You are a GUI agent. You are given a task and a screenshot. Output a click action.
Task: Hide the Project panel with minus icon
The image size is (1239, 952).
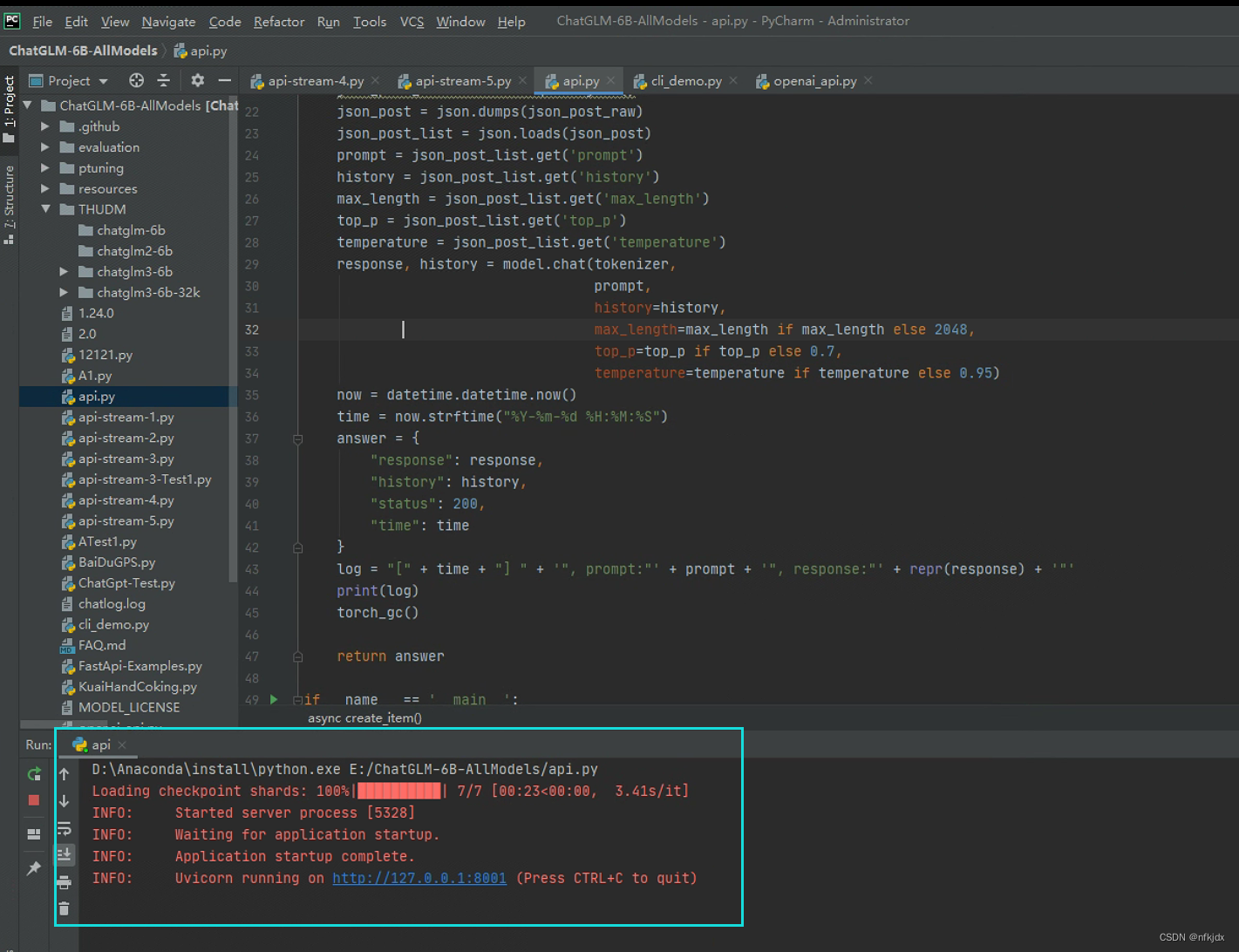coord(224,80)
